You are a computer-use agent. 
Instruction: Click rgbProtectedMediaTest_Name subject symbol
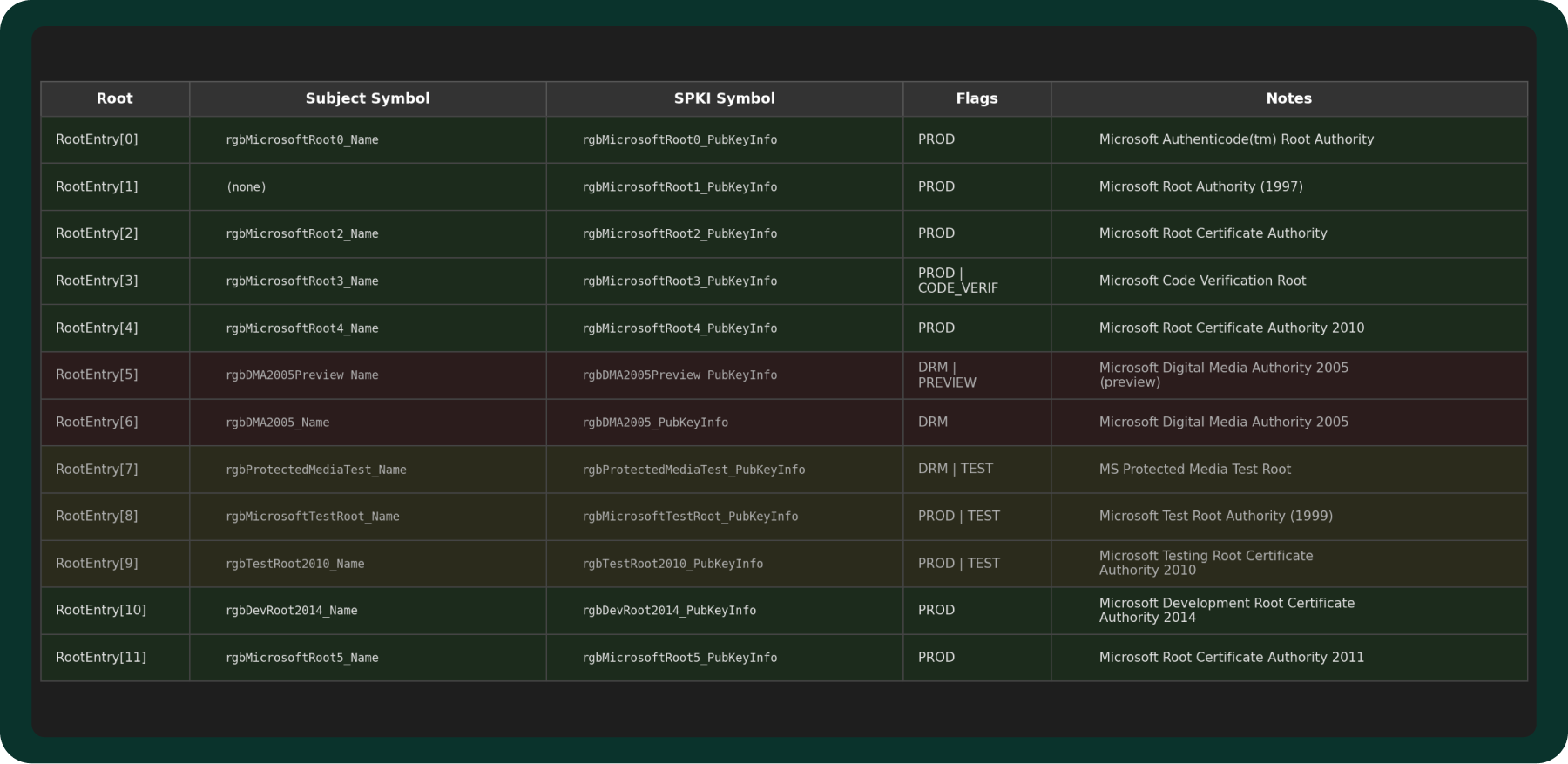(x=316, y=469)
